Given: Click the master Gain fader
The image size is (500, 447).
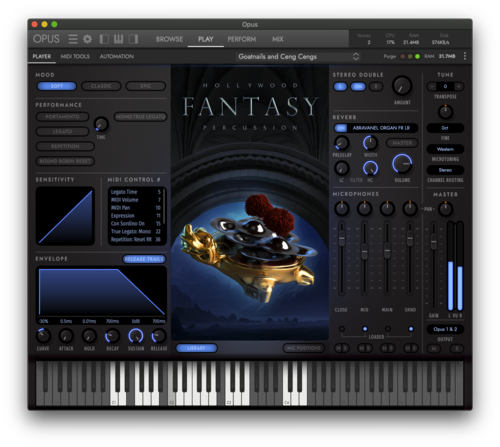Looking at the screenshot, I should click(433, 241).
